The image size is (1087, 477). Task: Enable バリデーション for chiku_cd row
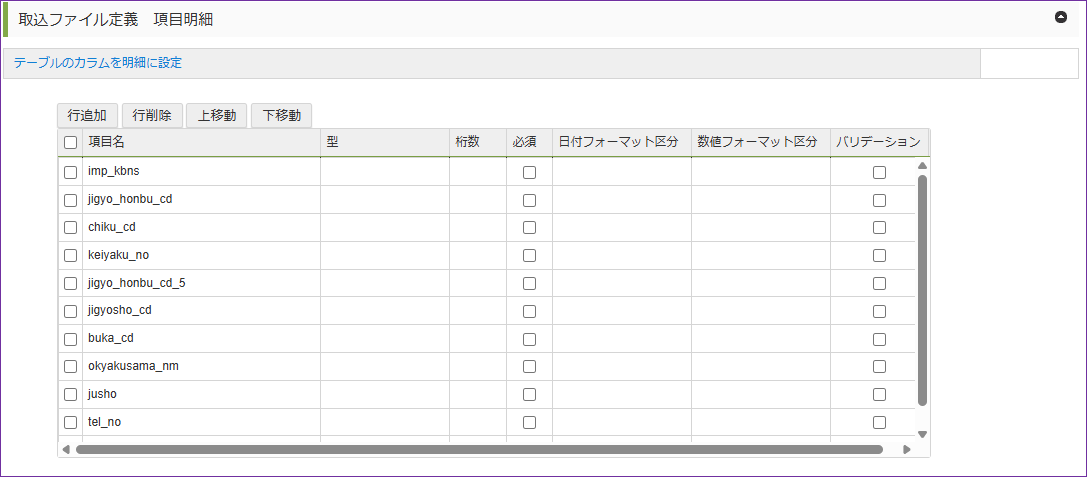879,227
